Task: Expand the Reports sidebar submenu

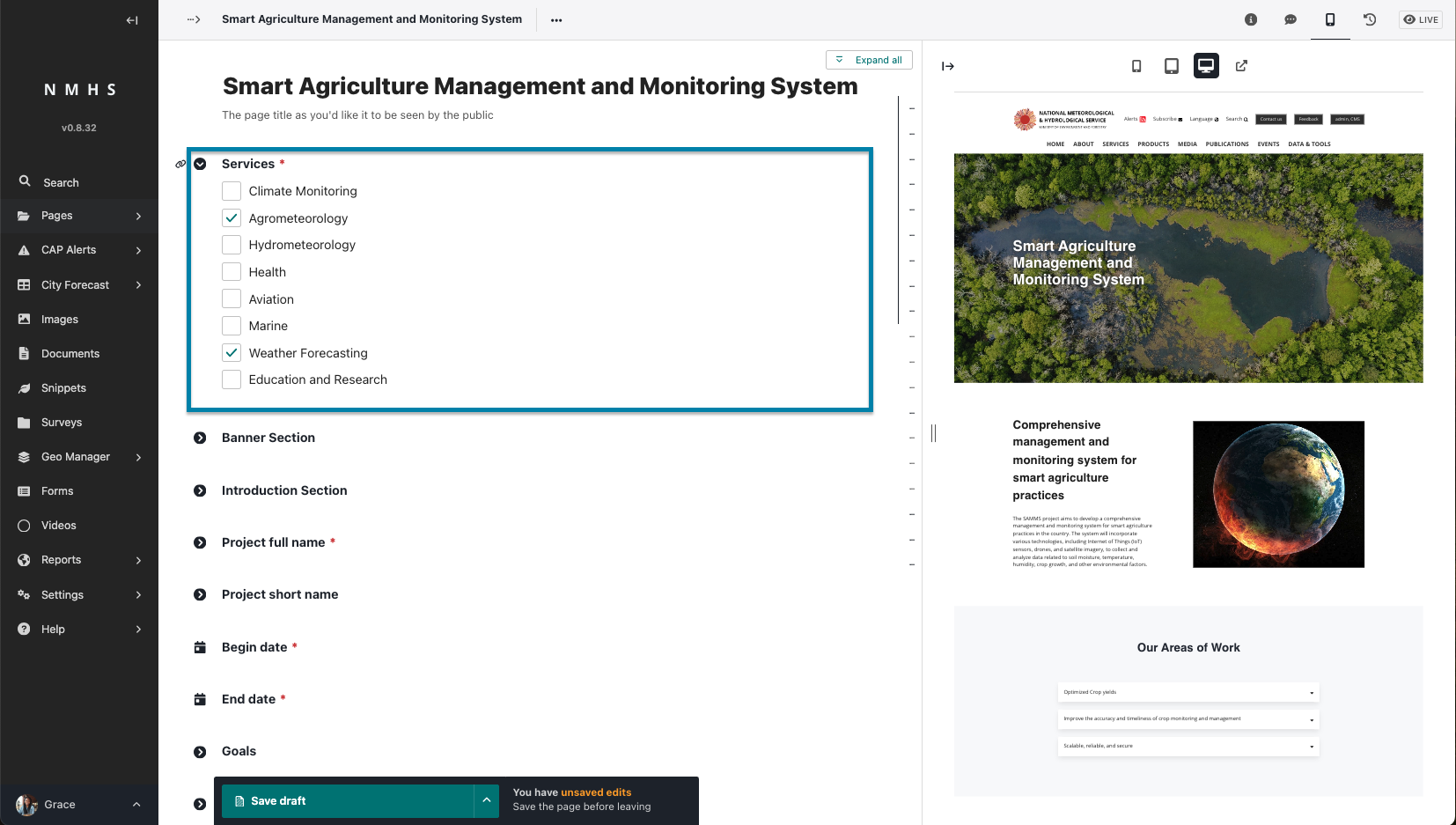Action: (138, 560)
